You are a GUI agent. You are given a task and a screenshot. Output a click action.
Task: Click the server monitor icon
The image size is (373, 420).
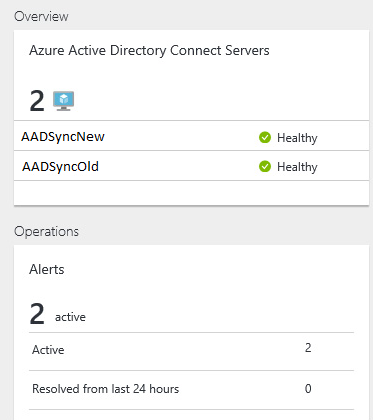click(x=64, y=101)
